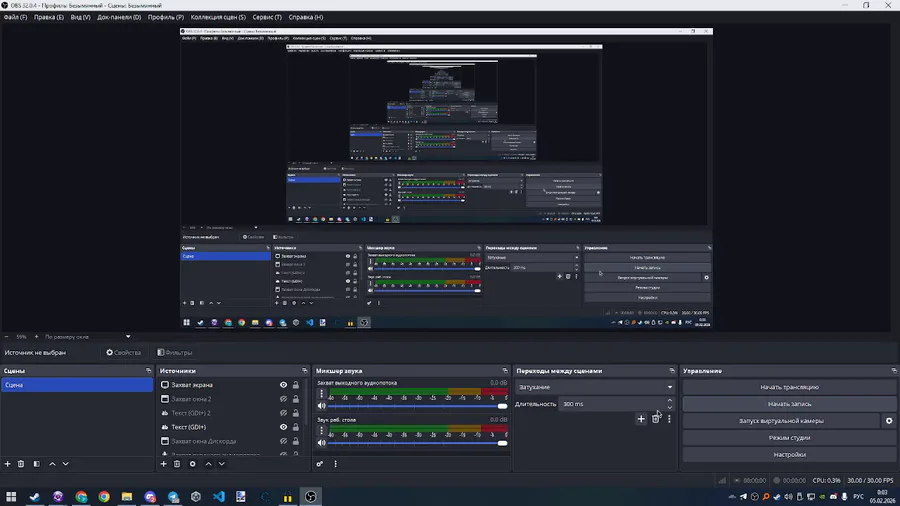Toggle lock on Текст (GDI+) source

coord(296,427)
